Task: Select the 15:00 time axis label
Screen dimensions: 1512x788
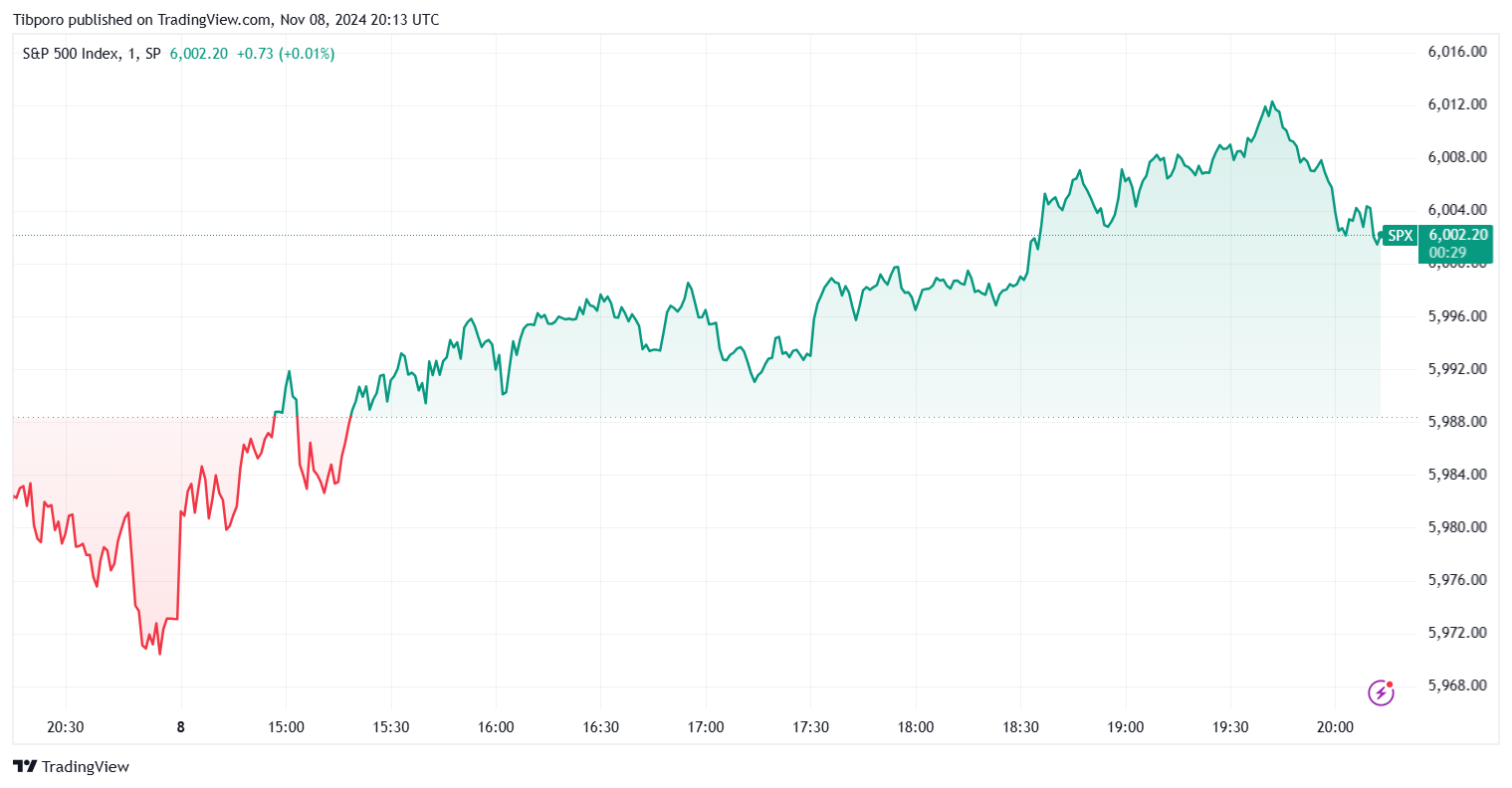Action: click(x=286, y=727)
